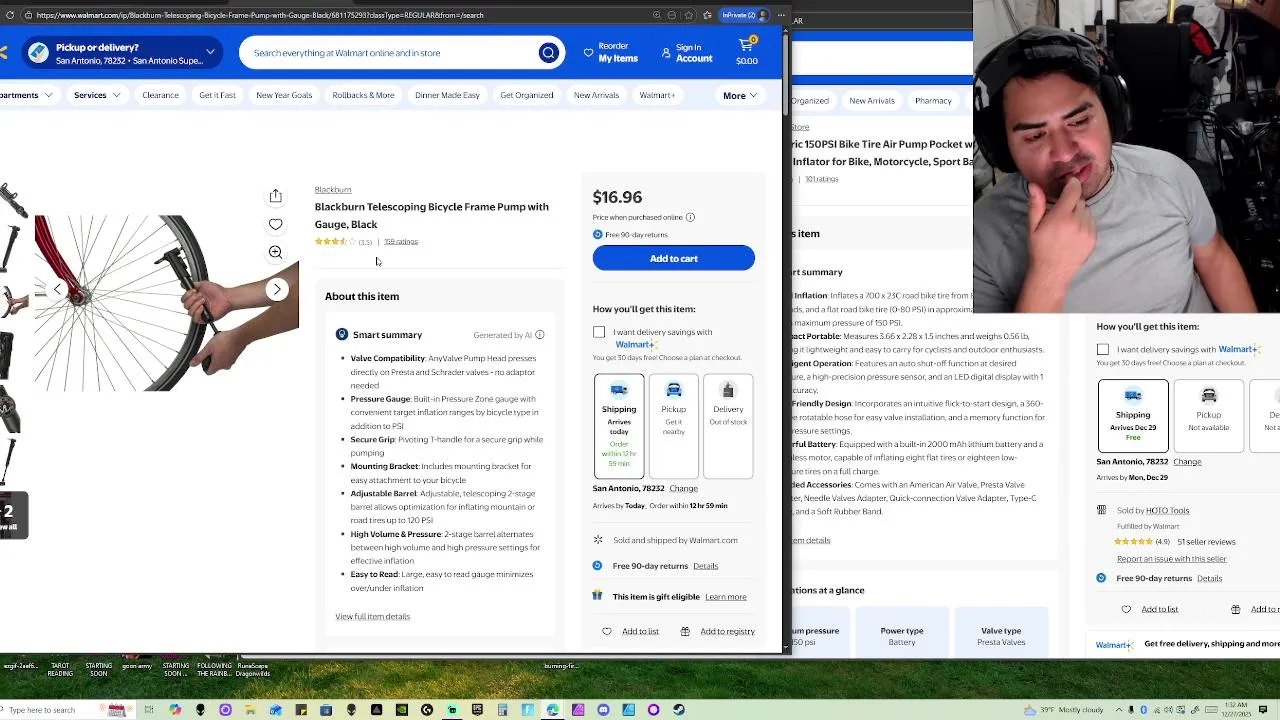
Task: Expand the More navigation menu
Action: pyautogui.click(x=740, y=96)
